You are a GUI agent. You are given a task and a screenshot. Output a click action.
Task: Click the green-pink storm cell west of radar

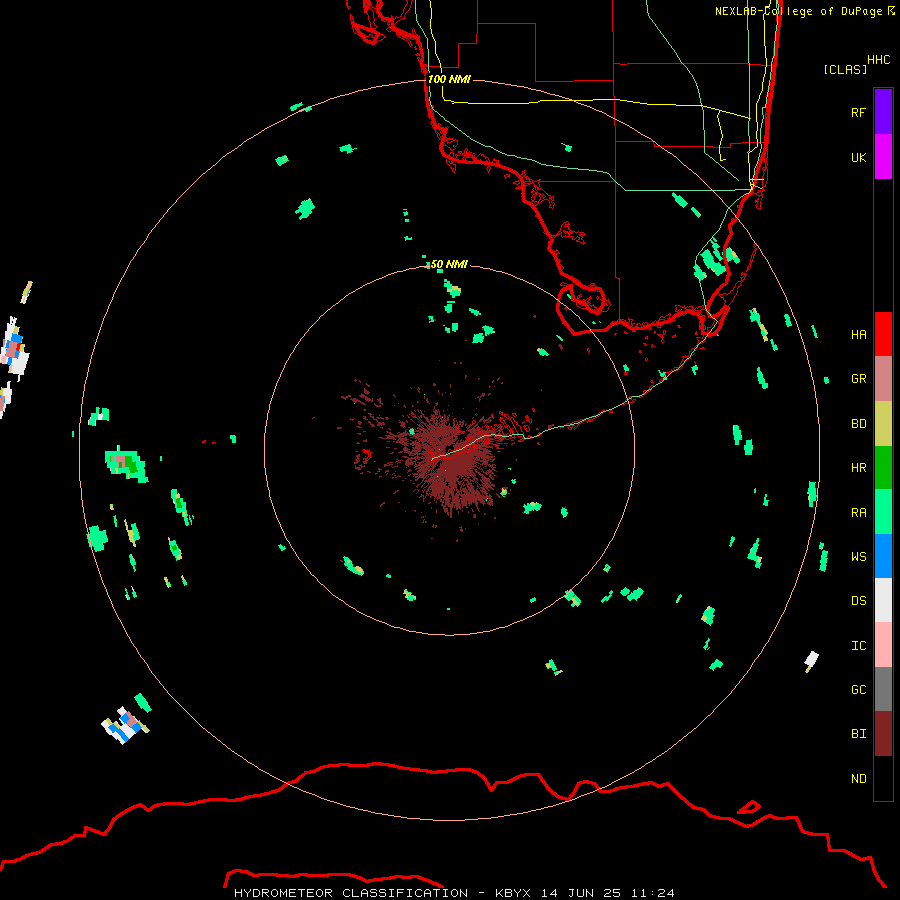(x=126, y=464)
